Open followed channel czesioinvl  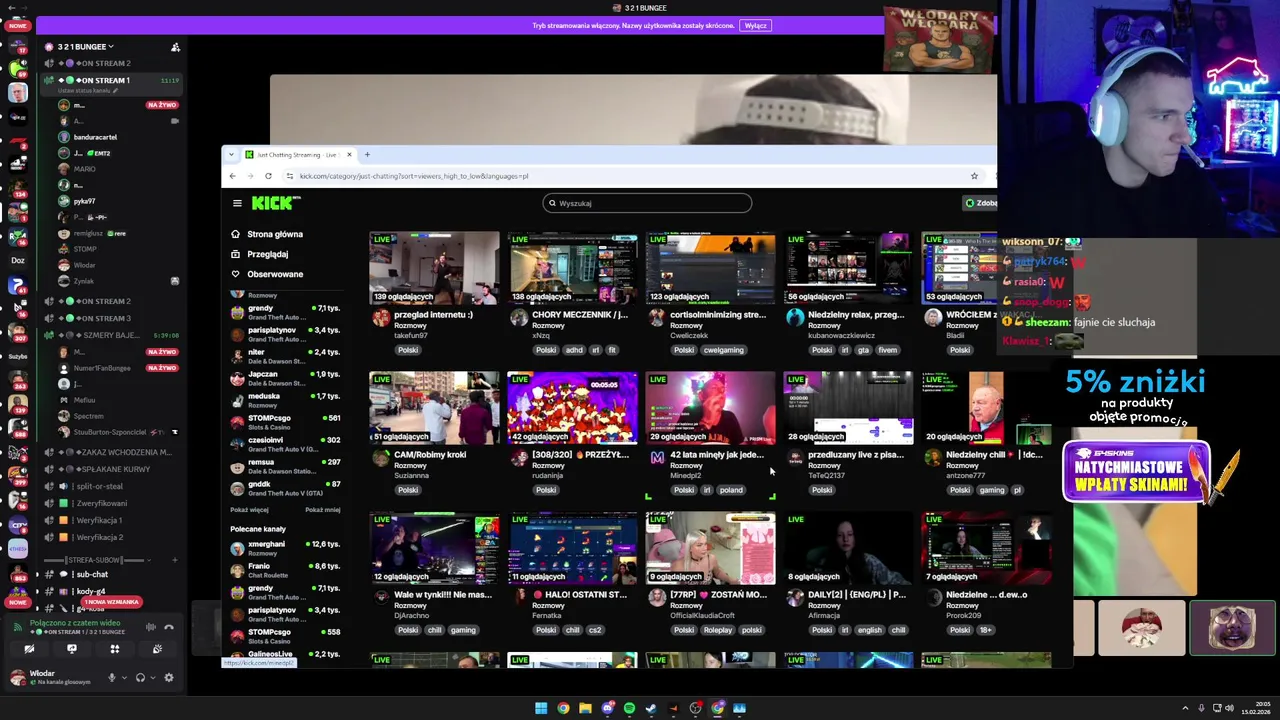tap(285, 444)
